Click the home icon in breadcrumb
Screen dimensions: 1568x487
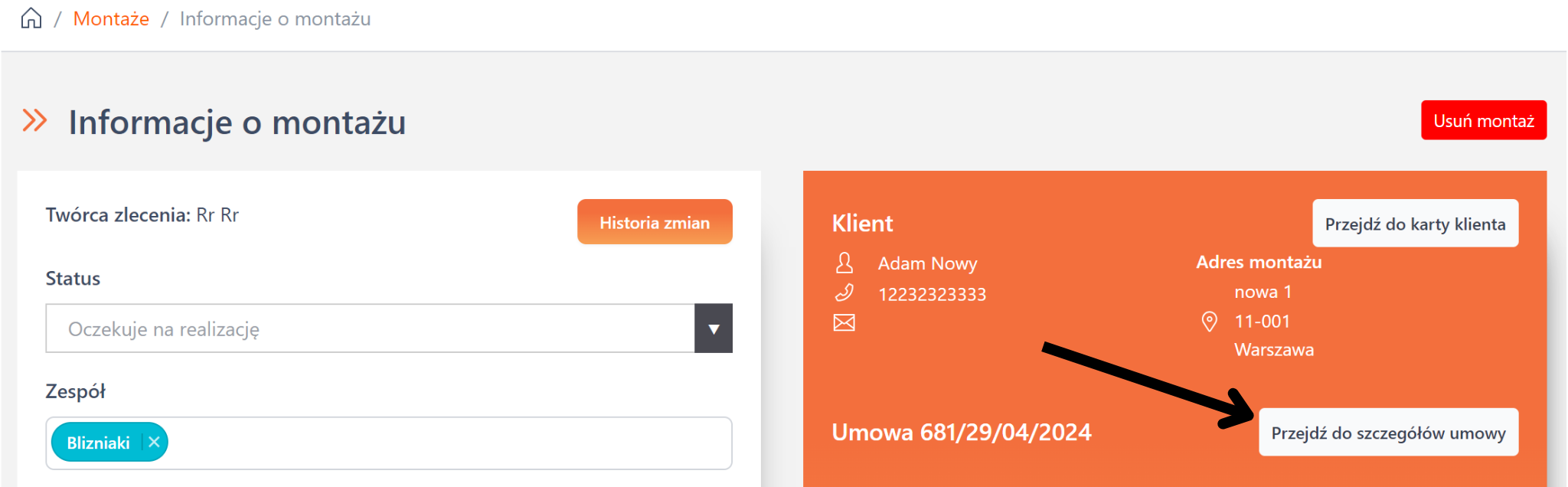tap(31, 18)
